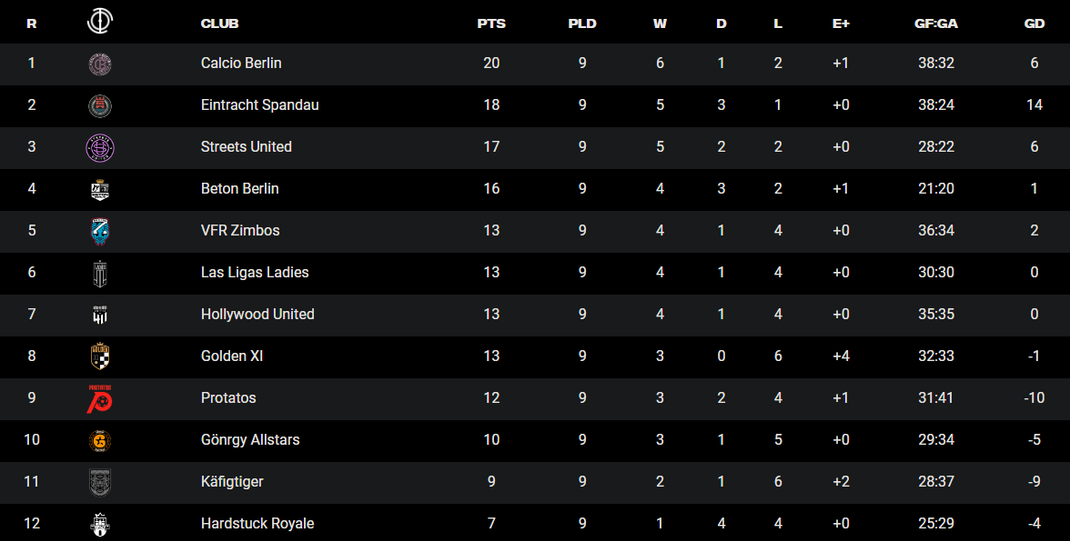Click the GF:GA column header
This screenshot has width=1070, height=541.
[x=936, y=23]
